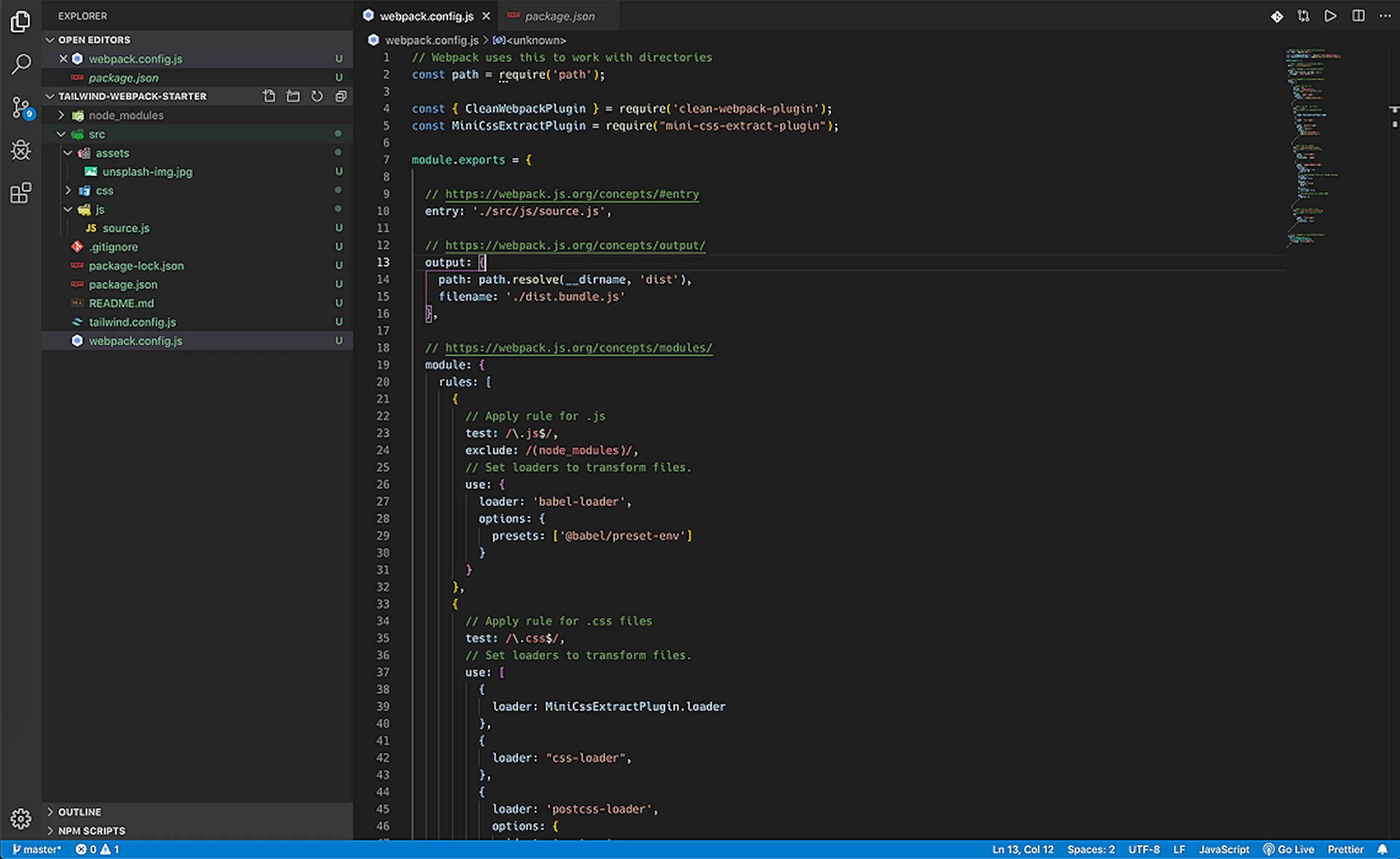Open Source Control view with badge
The image size is (1400, 859).
tap(22, 107)
